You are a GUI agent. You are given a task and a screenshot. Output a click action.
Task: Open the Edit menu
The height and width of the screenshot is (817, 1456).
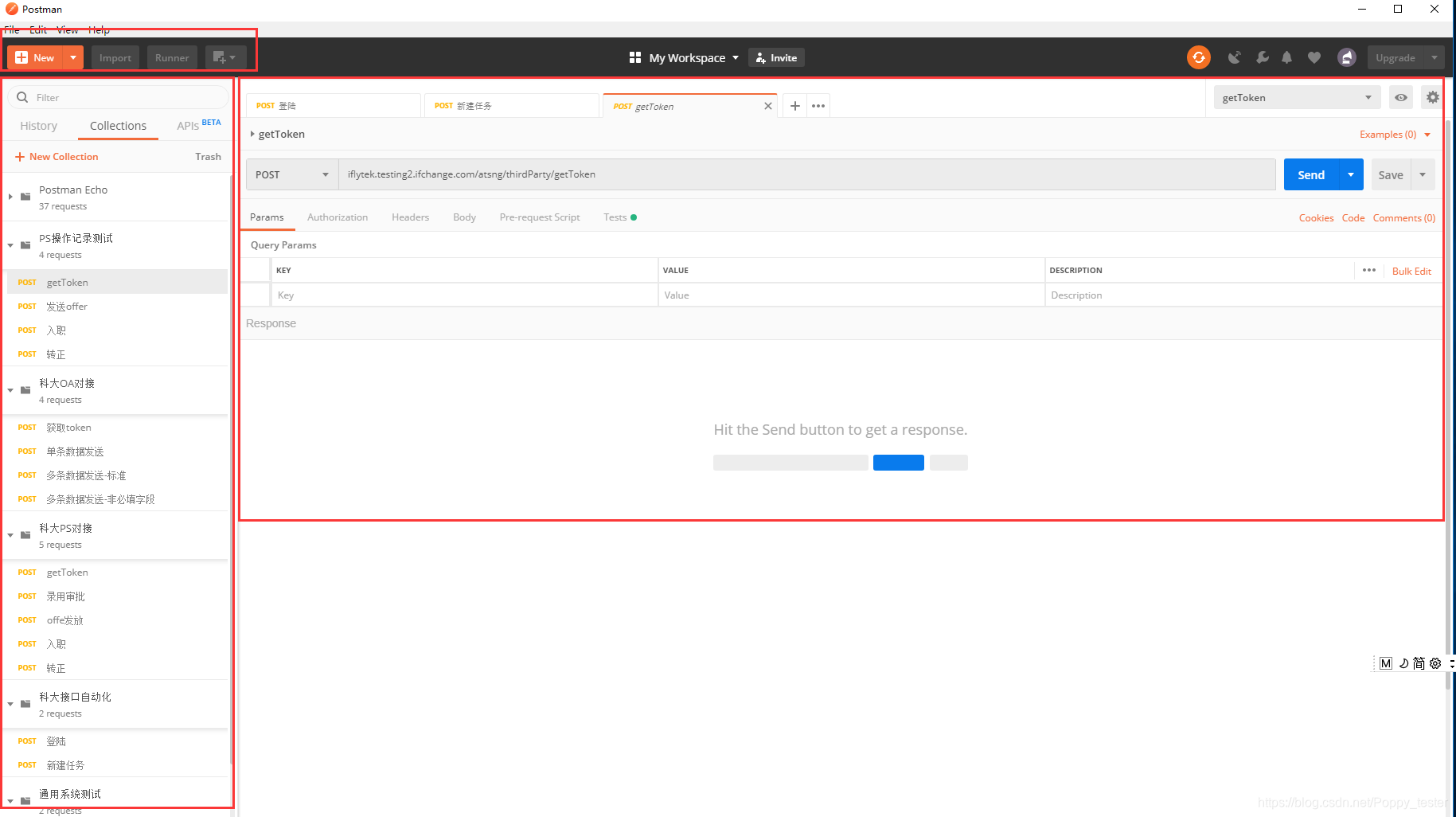(38, 29)
